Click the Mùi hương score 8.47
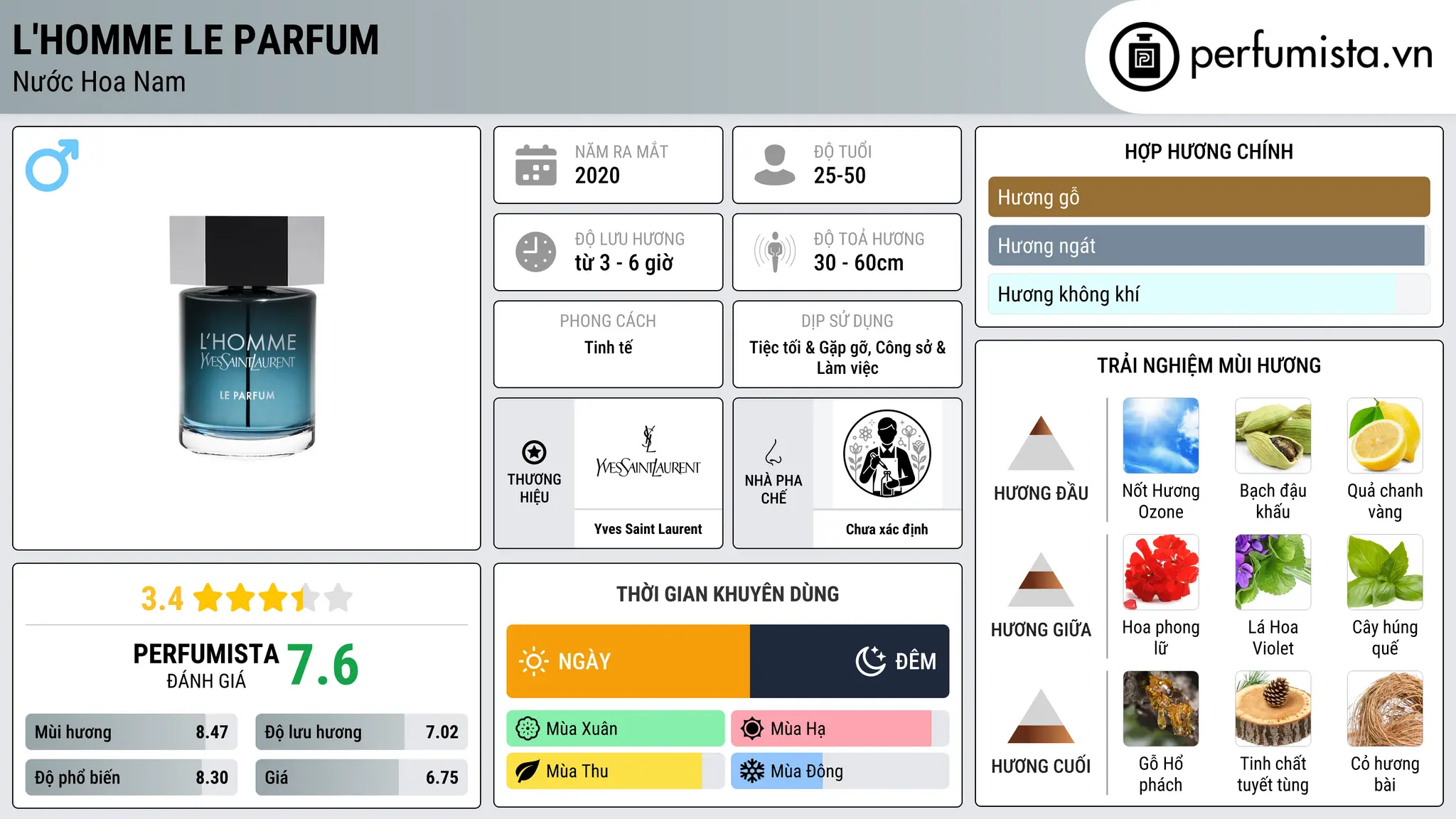Viewport: 1456px width, 819px height. pyautogui.click(x=212, y=732)
